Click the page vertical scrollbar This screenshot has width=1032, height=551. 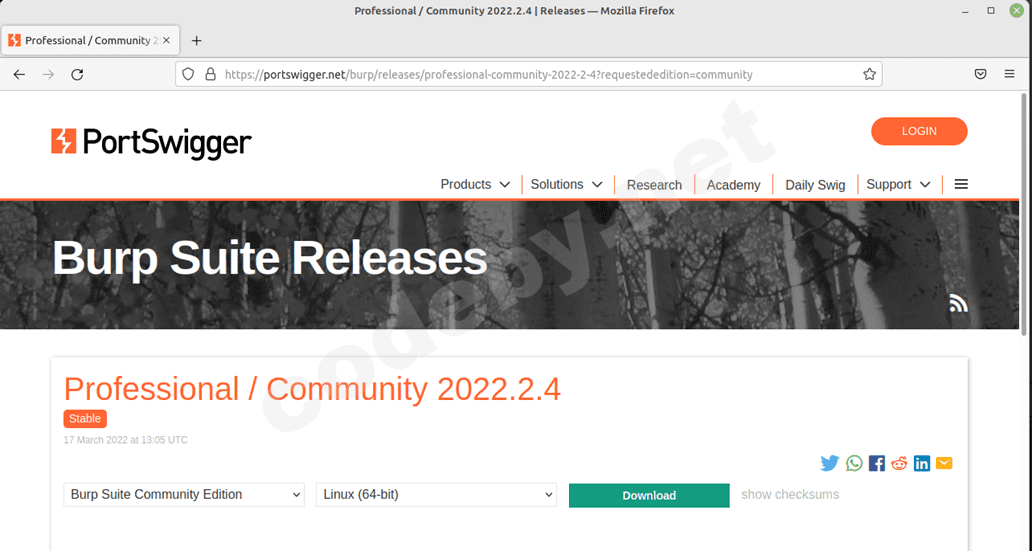[x=1024, y=214]
